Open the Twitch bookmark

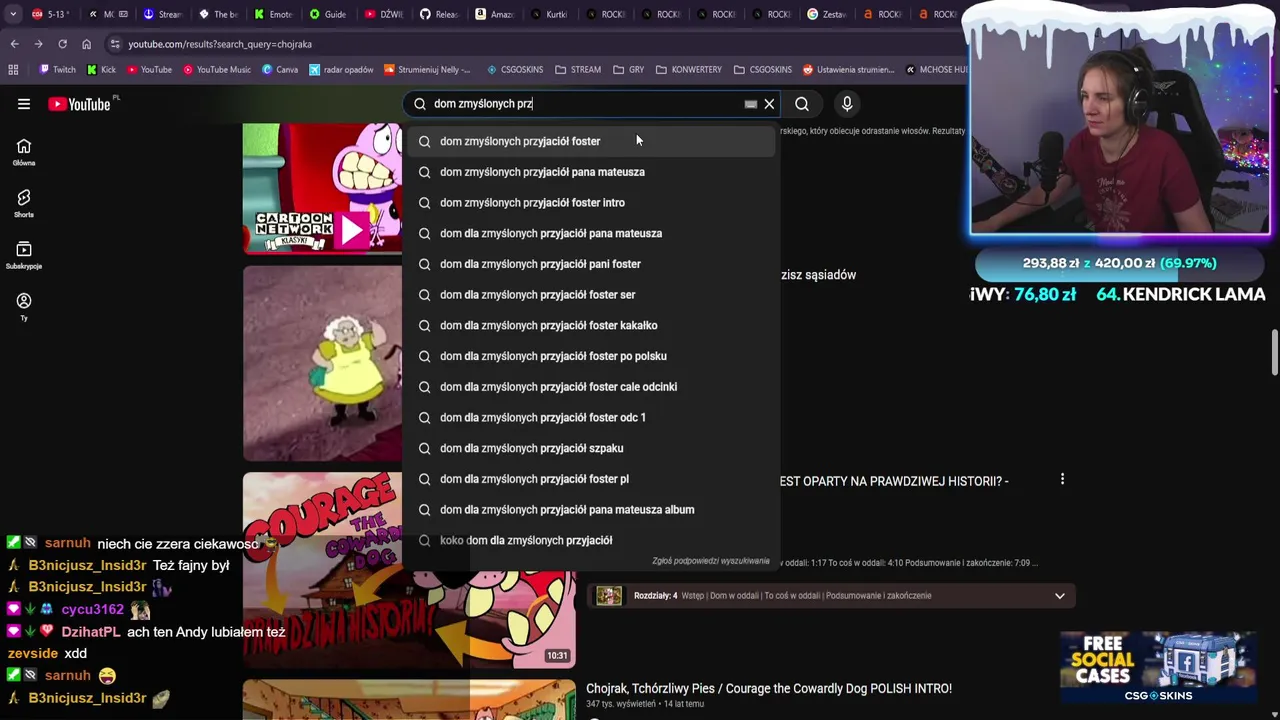point(57,70)
